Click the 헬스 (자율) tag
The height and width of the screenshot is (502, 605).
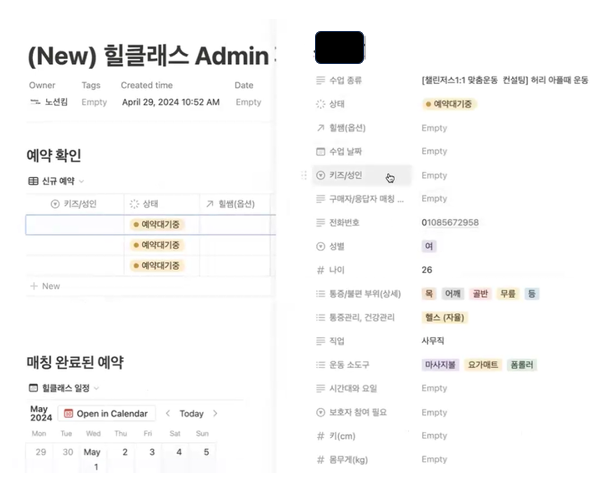(444, 318)
